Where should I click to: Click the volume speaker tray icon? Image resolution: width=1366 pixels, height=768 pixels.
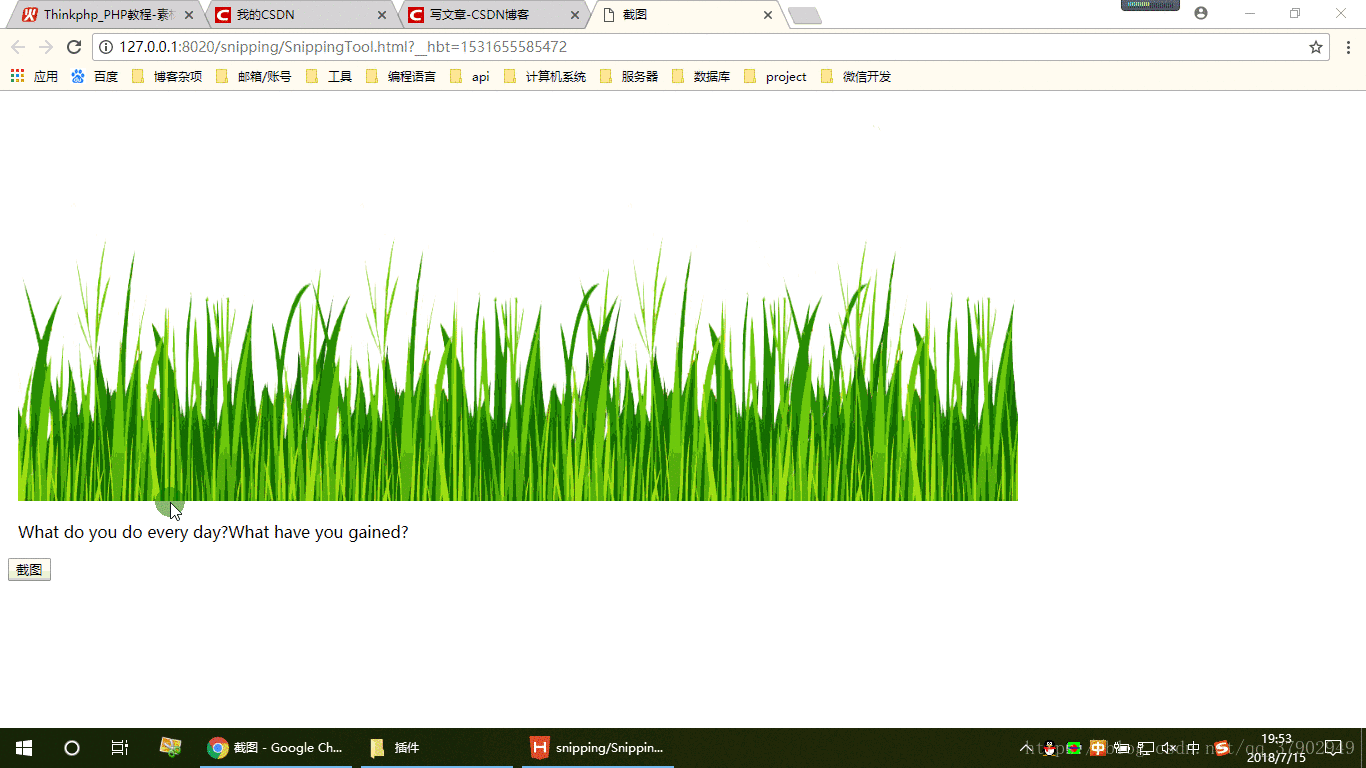[1169, 748]
